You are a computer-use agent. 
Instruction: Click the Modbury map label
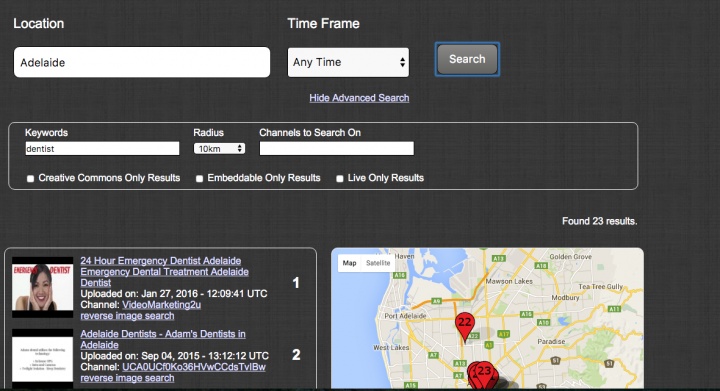565,297
